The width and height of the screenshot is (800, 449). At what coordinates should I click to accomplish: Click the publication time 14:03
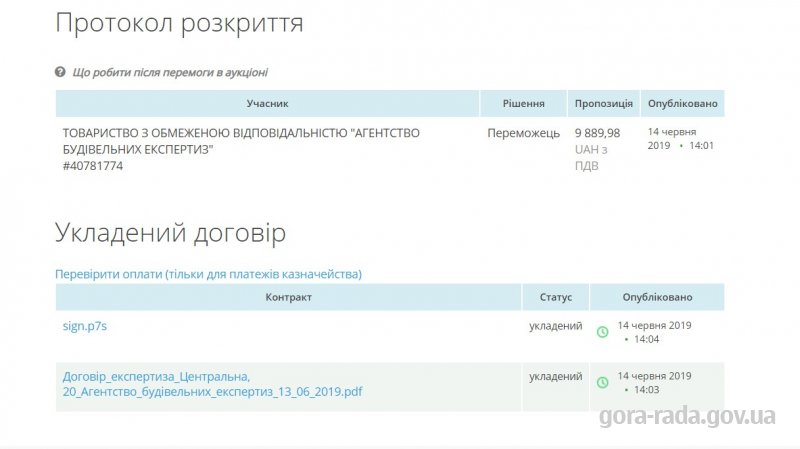point(646,390)
